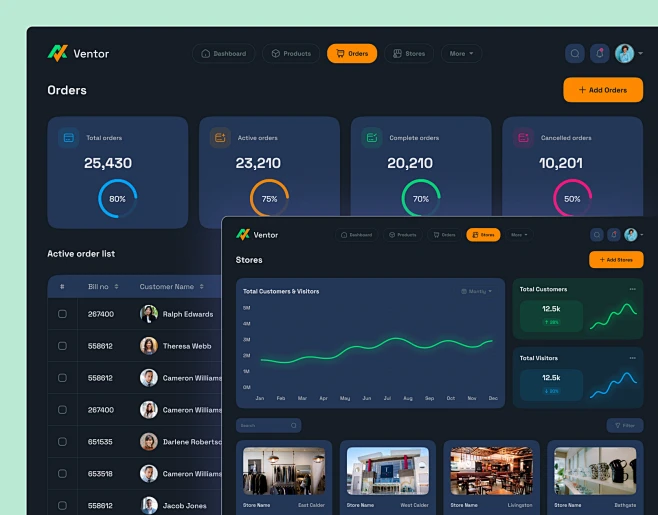The width and height of the screenshot is (658, 515).
Task: Click magnifier icon in Stores search box
Action: (294, 426)
